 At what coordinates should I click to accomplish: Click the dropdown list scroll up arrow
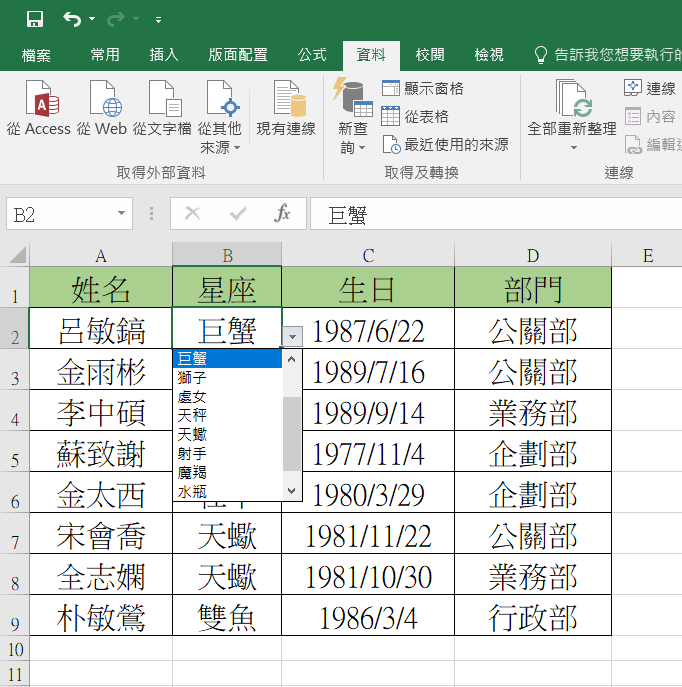tap(292, 359)
